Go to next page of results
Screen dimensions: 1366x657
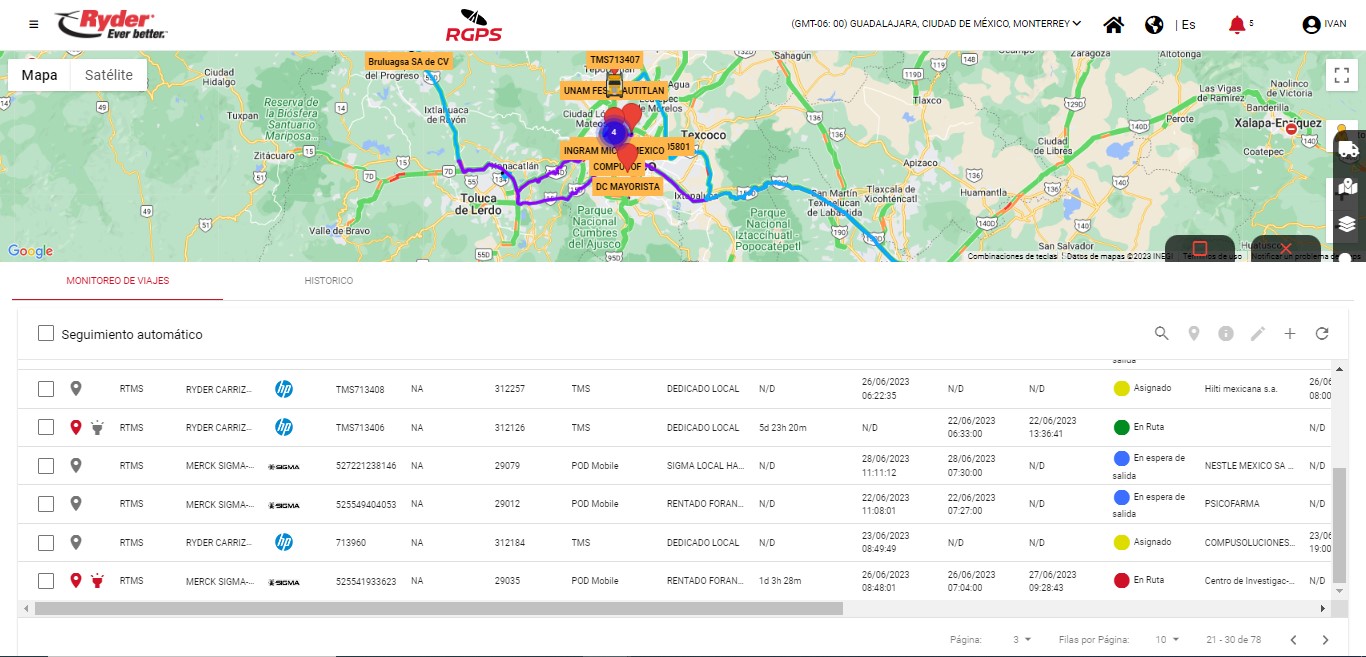coord(1325,640)
